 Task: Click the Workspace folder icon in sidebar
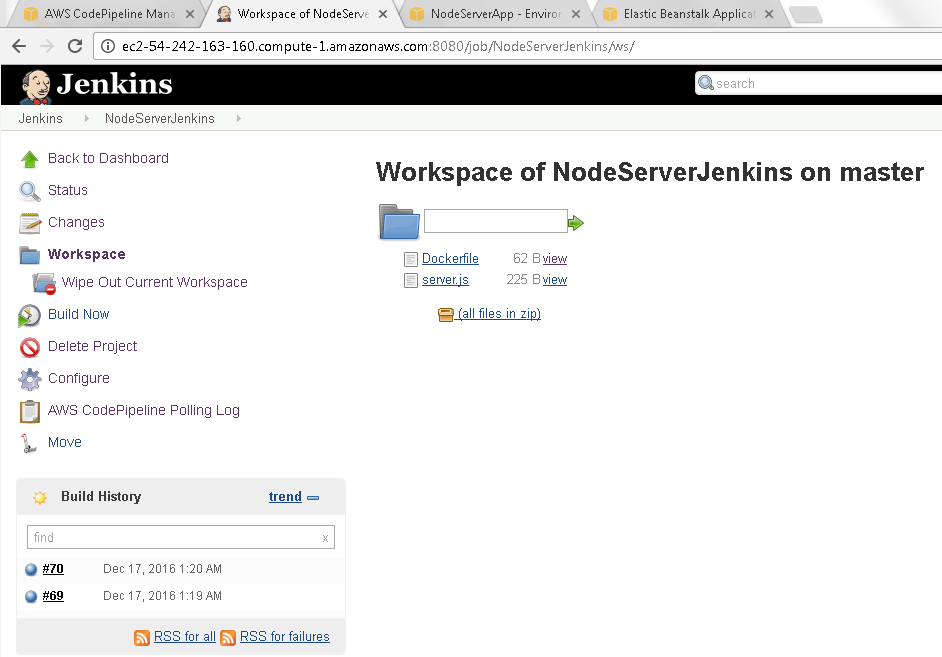point(29,255)
